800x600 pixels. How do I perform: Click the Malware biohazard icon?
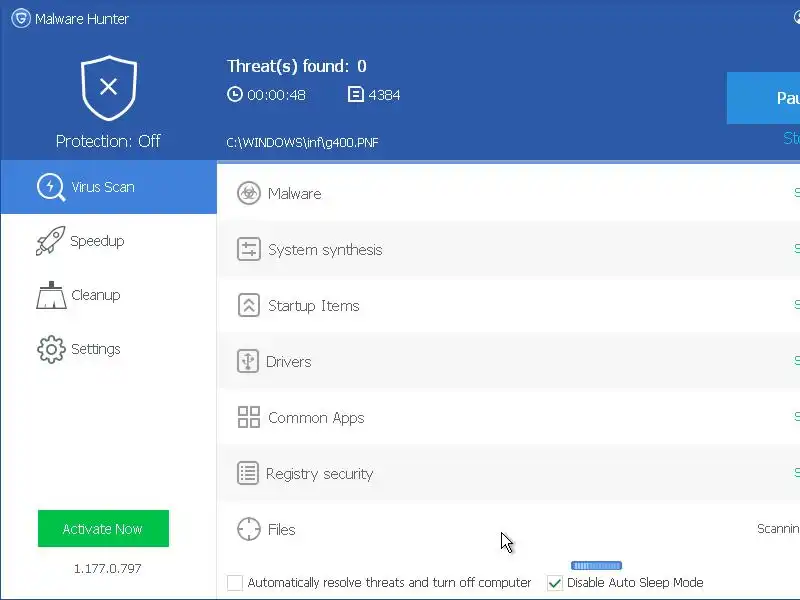click(x=249, y=193)
